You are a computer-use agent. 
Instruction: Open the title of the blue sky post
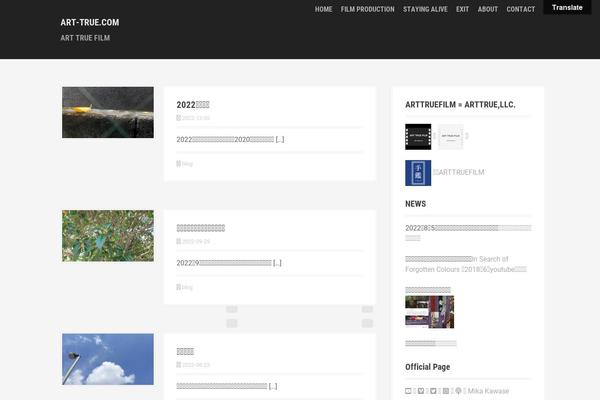coord(185,351)
